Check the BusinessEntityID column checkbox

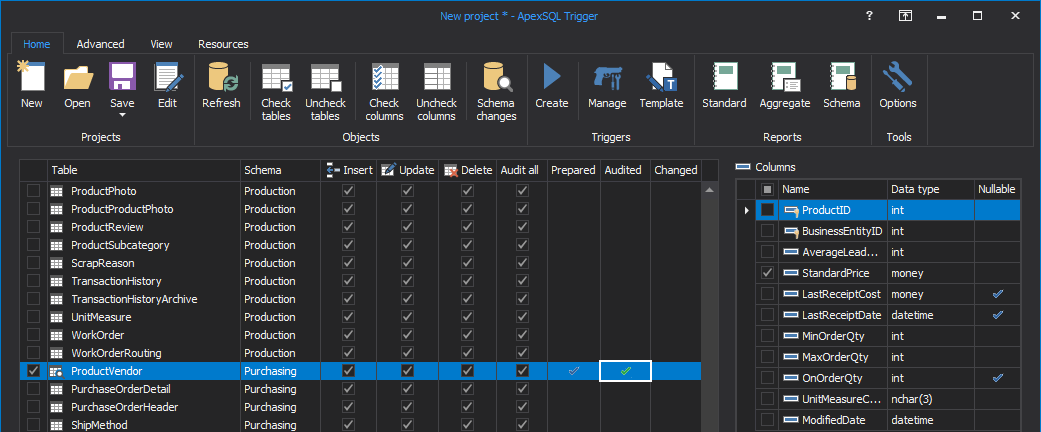[767, 232]
